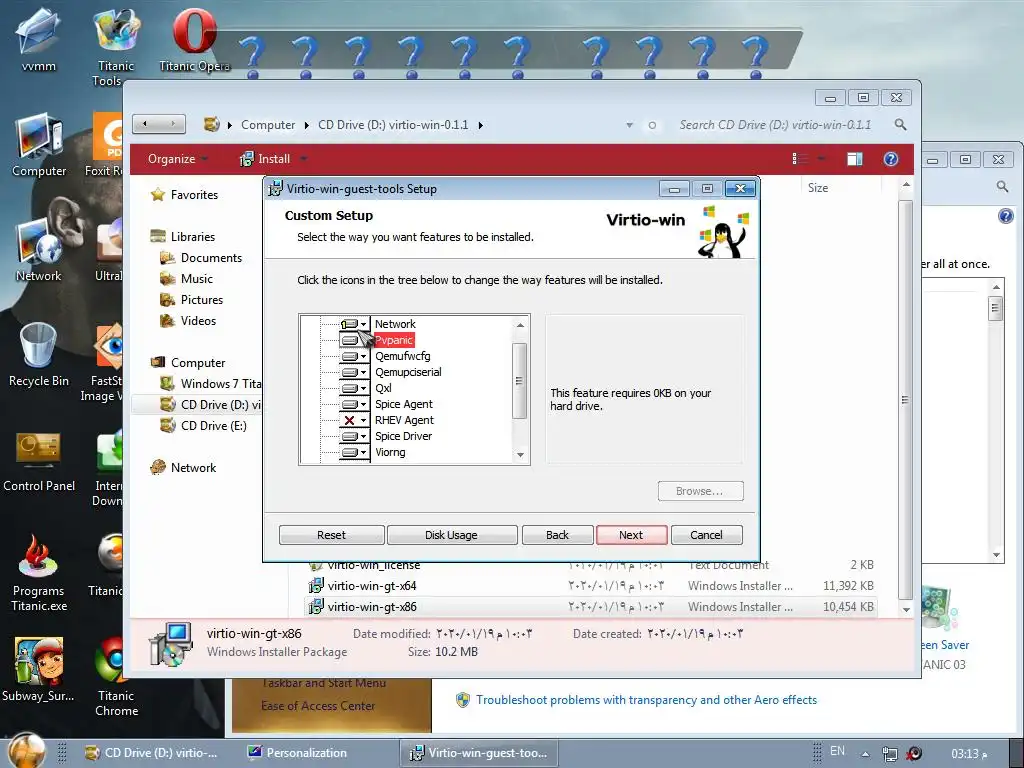
Task: Open Qemufwcfg feature dropdown
Action: click(x=364, y=357)
